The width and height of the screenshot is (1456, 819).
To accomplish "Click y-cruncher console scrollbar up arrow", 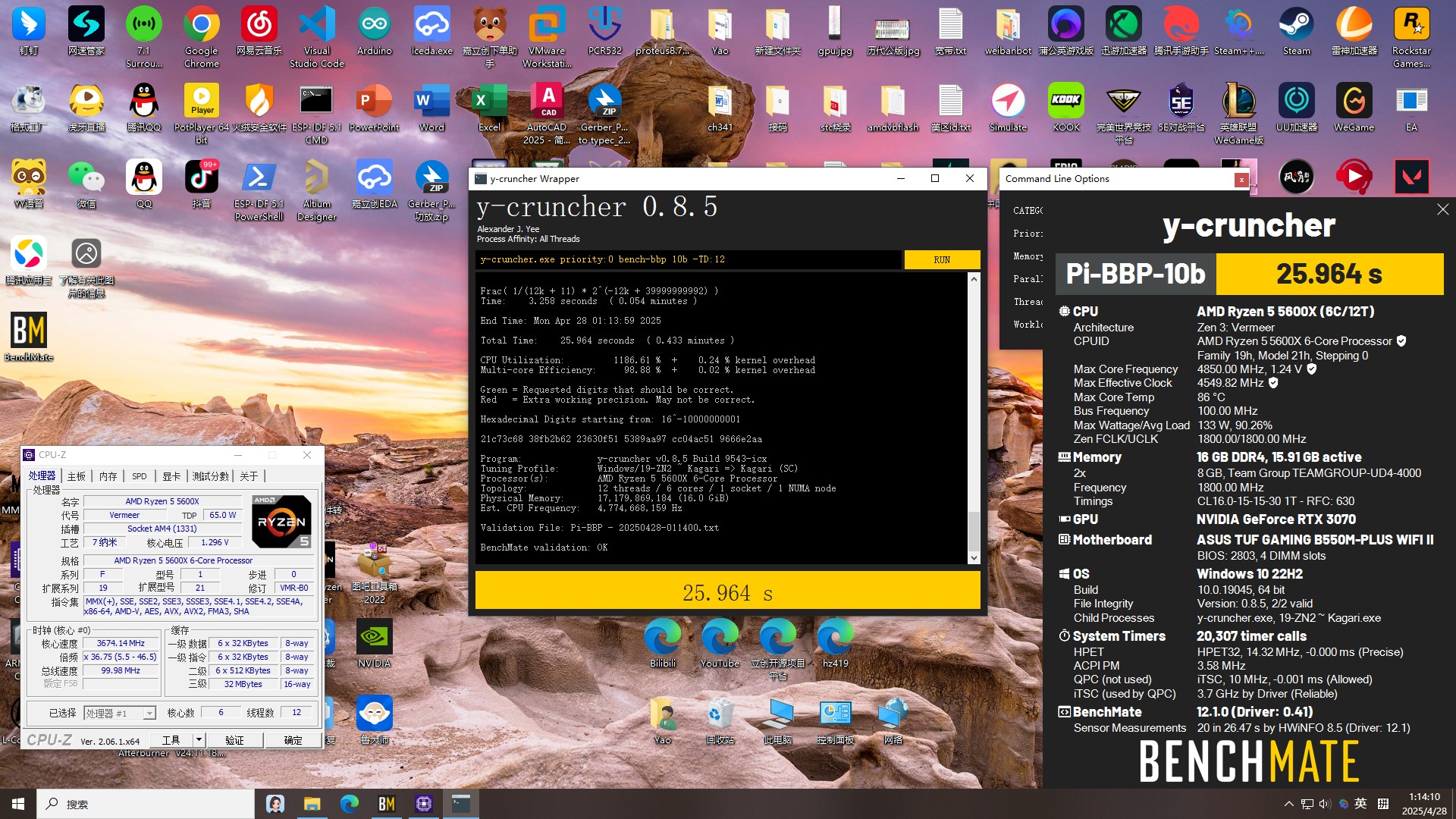I will pos(974,279).
